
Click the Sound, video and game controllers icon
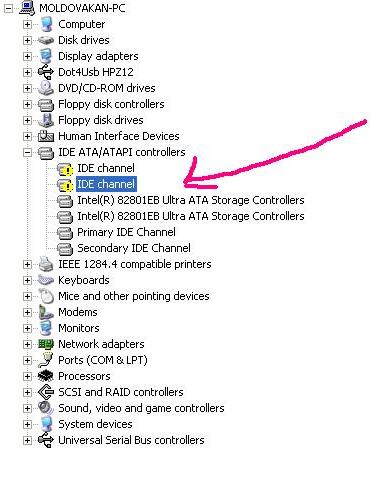[x=46, y=408]
